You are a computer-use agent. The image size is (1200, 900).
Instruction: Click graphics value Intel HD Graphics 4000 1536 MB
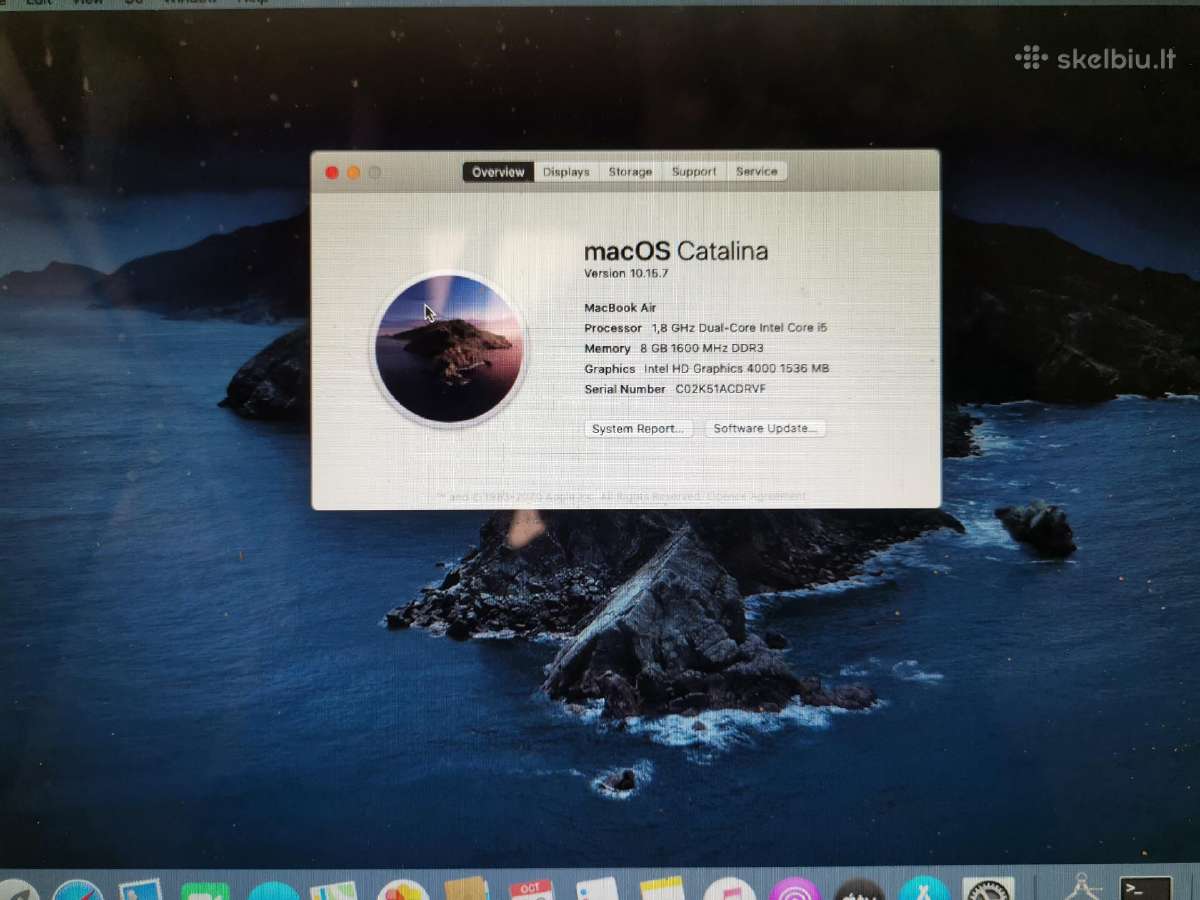736,368
